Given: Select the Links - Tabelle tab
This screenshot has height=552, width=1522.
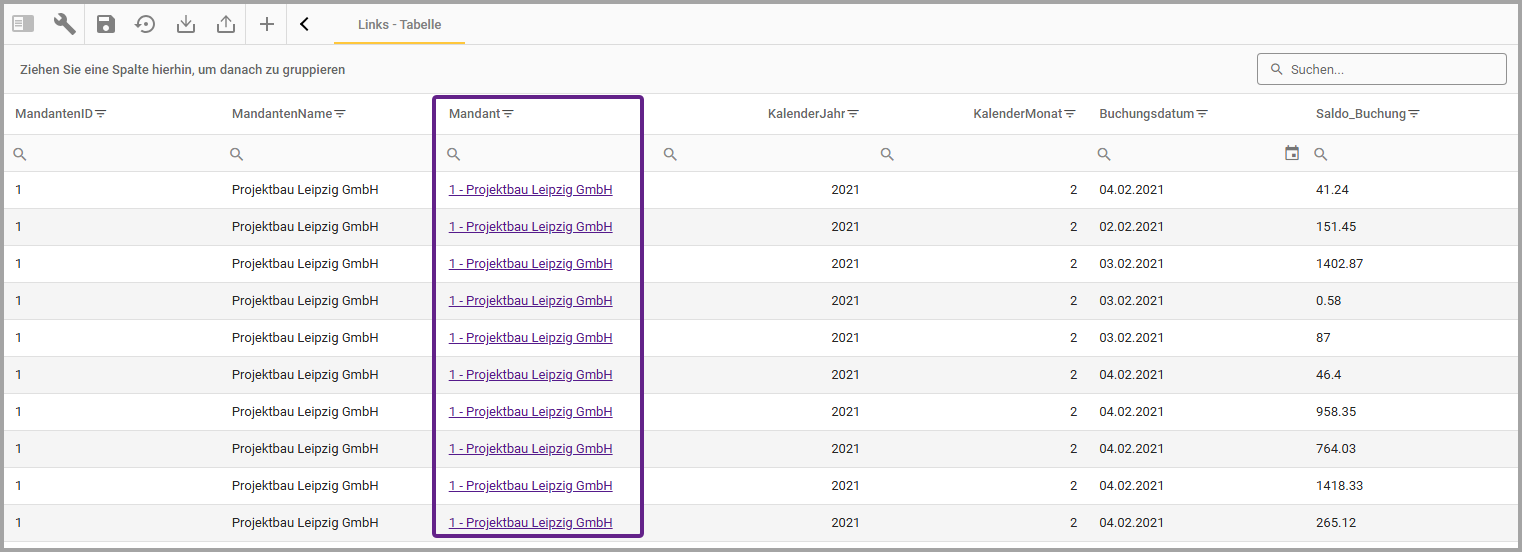Looking at the screenshot, I should click(x=399, y=25).
